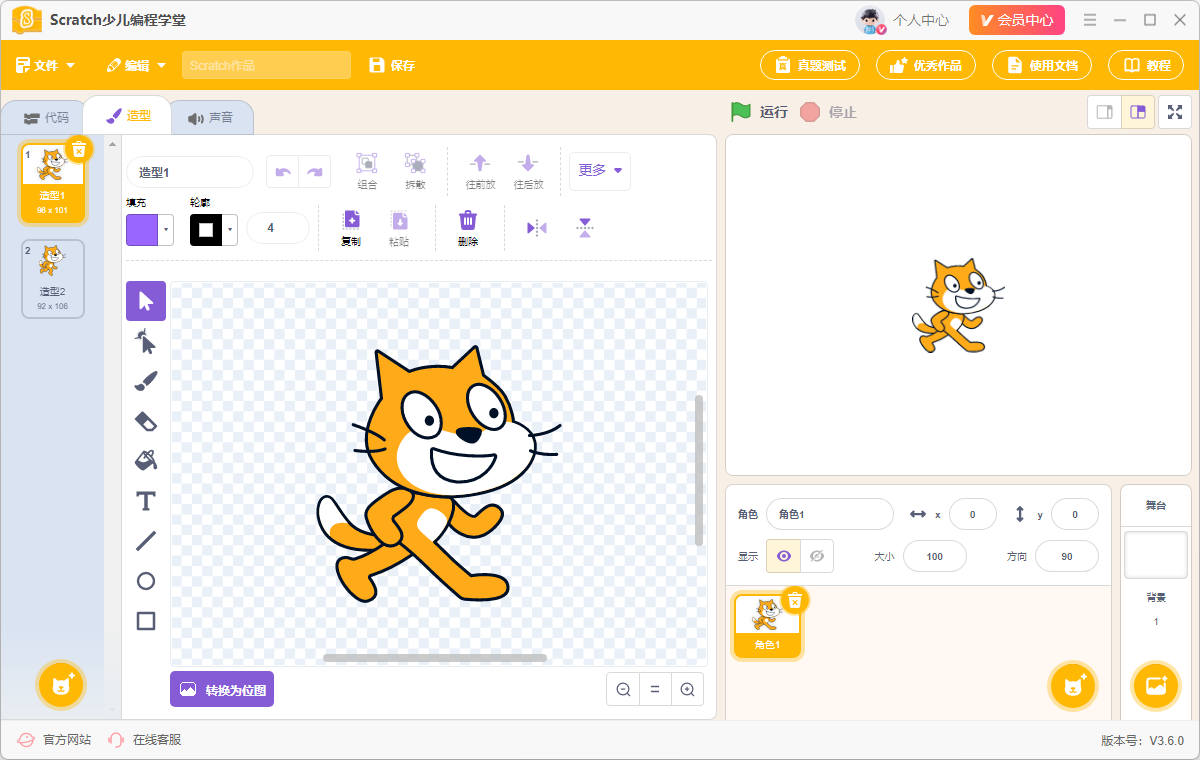Move the selection backward with 往后放
Screen dimensions: 1200x760
[x=528, y=171]
